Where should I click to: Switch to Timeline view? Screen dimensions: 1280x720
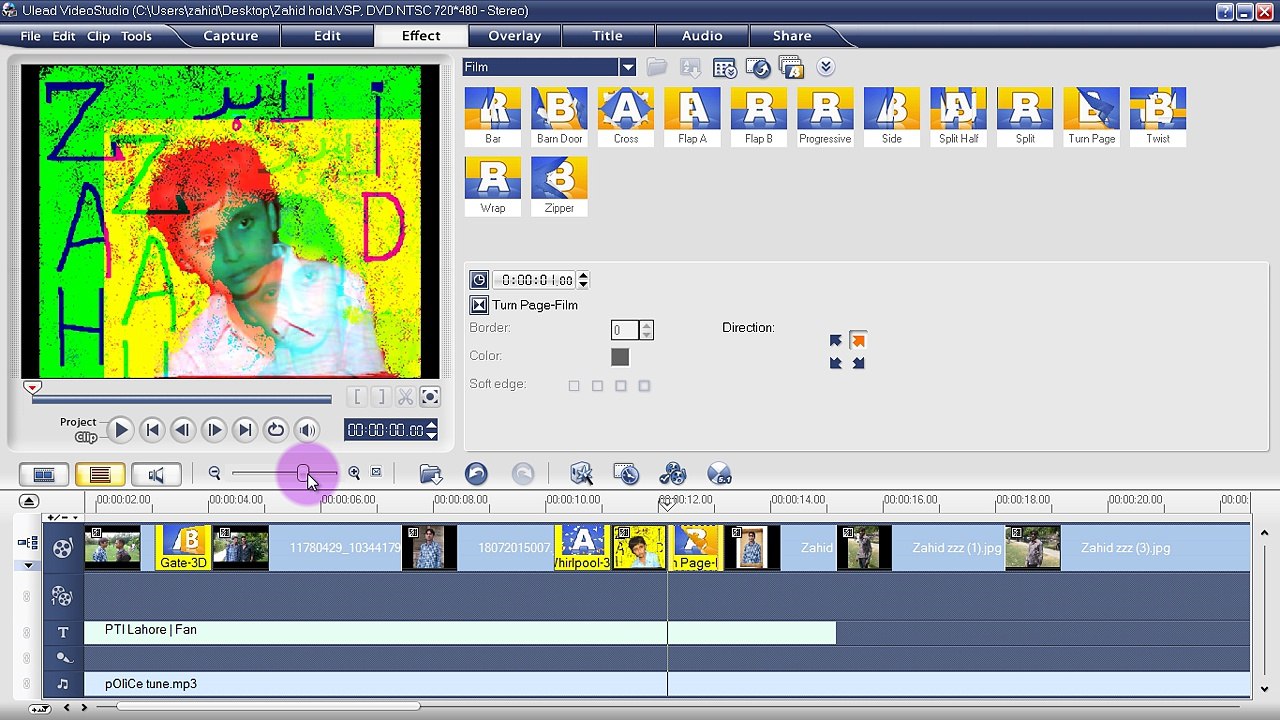[x=100, y=475]
